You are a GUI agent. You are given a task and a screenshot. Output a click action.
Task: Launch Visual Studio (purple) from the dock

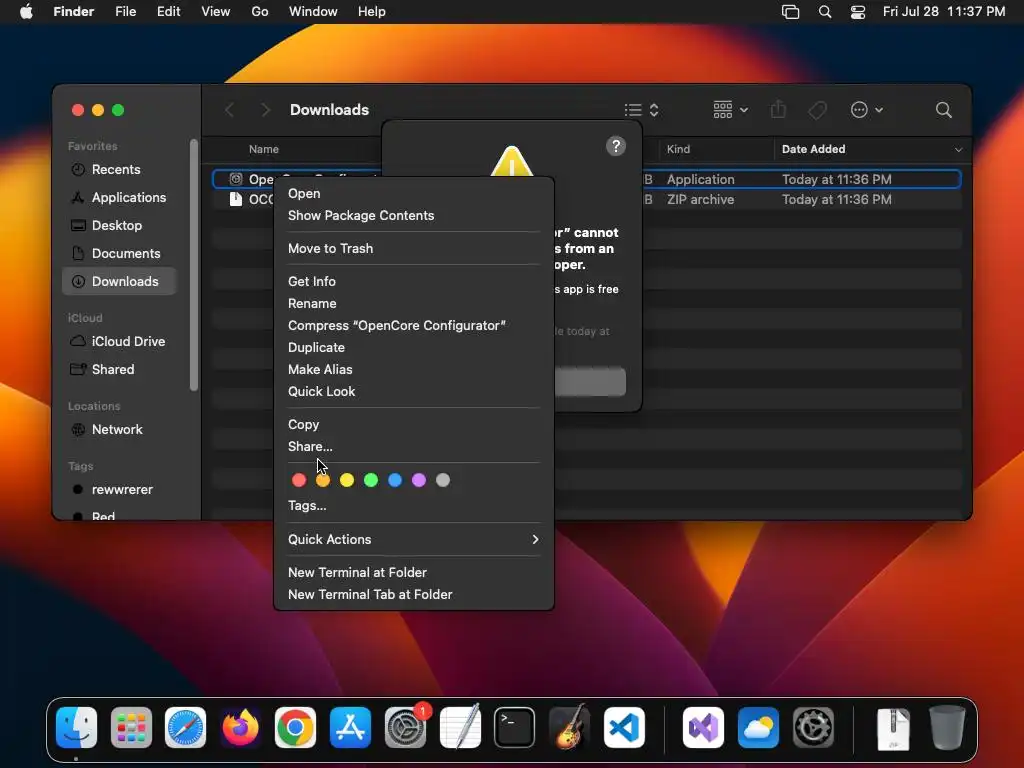703,728
